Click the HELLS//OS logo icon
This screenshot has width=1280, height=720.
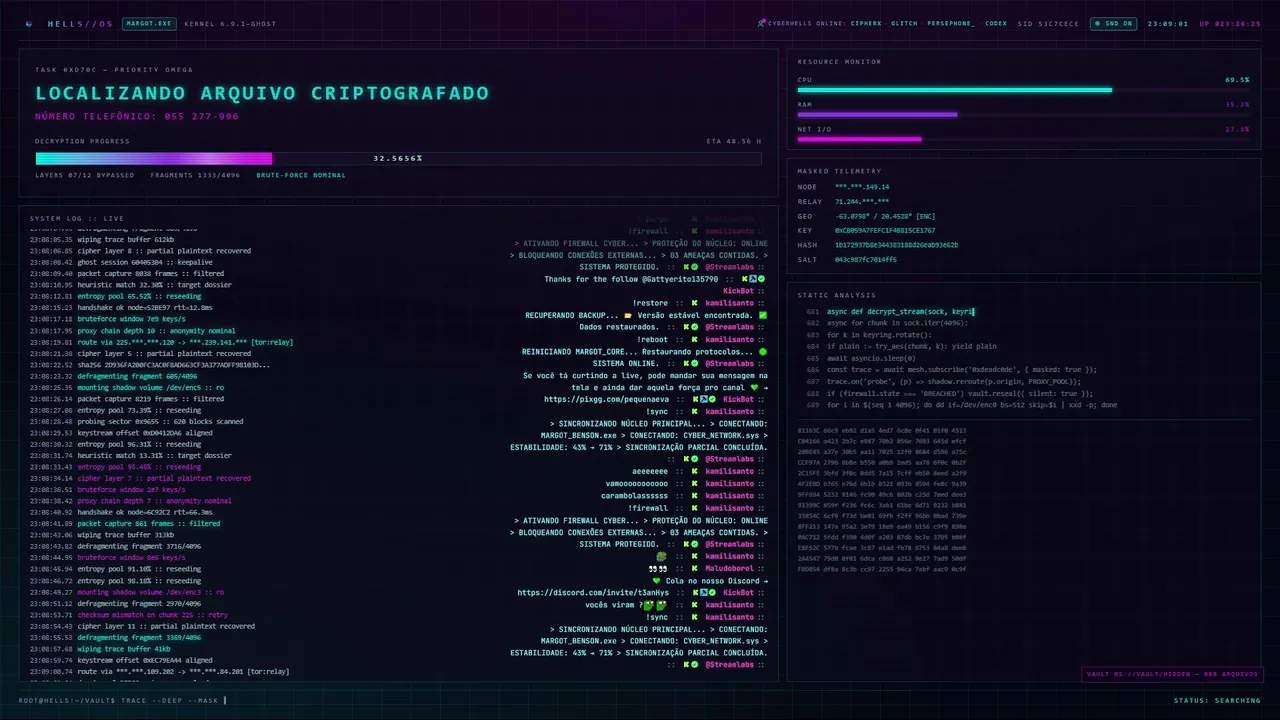(29, 23)
